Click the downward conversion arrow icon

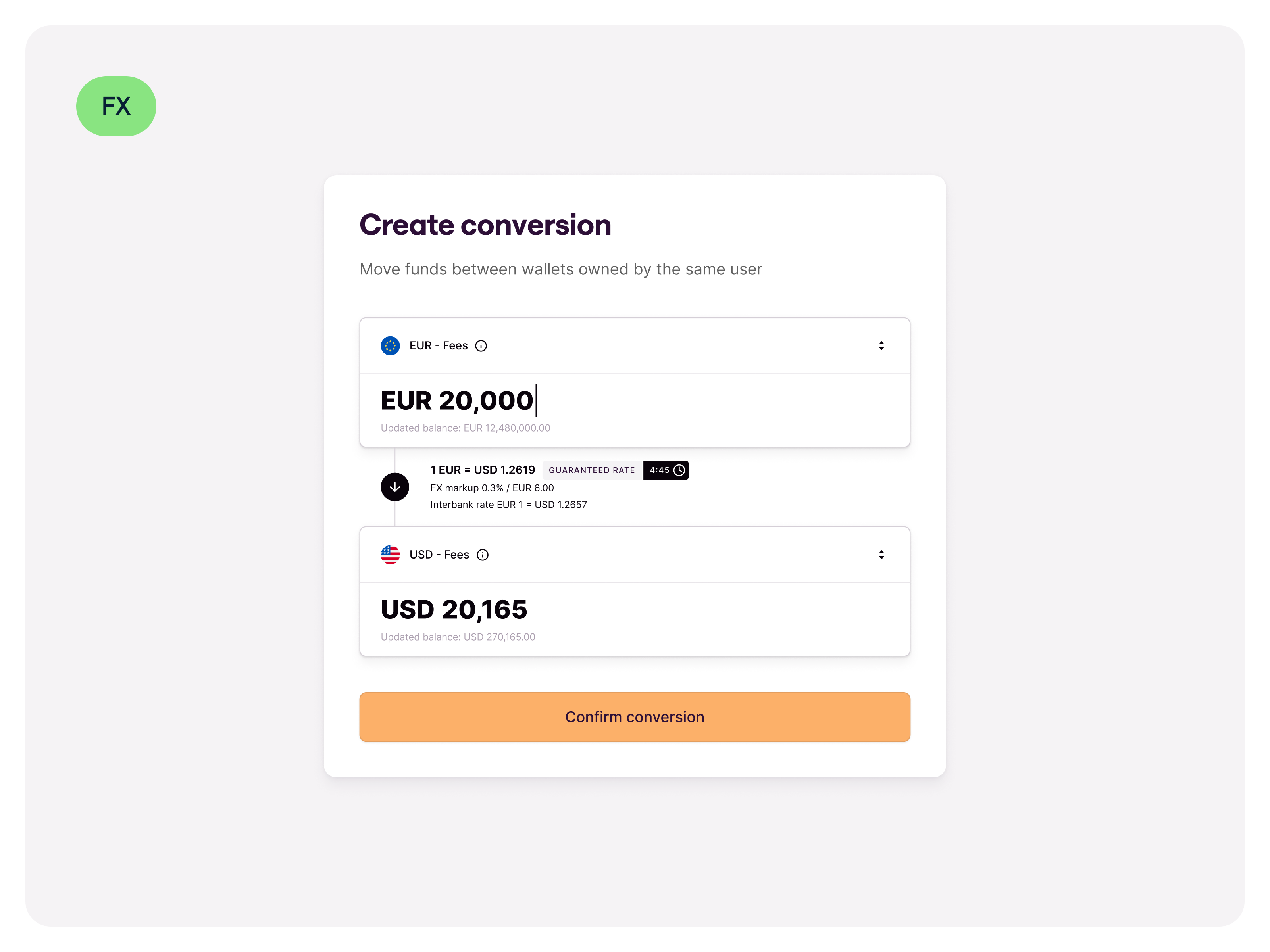[x=395, y=487]
